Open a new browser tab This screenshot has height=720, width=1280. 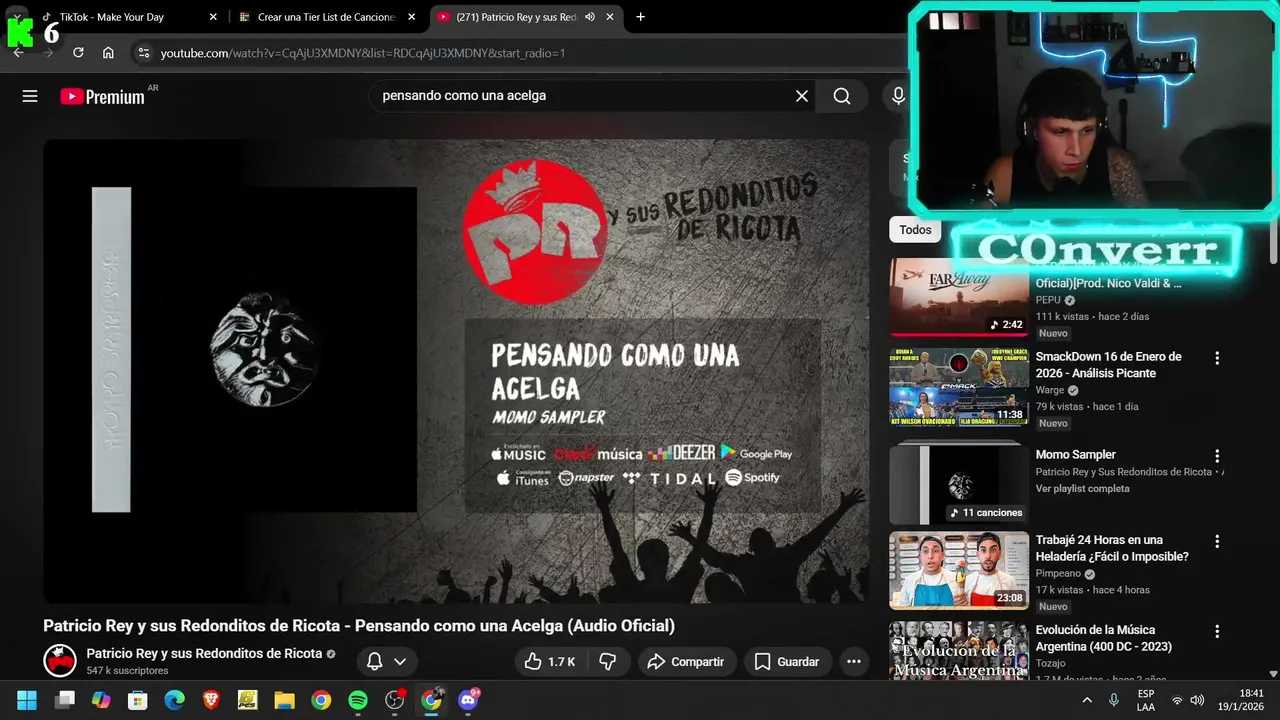(640, 17)
